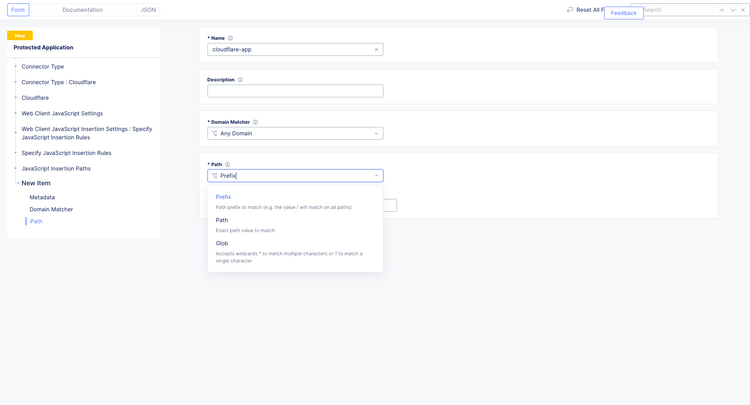Click the Feedback button

pos(624,13)
